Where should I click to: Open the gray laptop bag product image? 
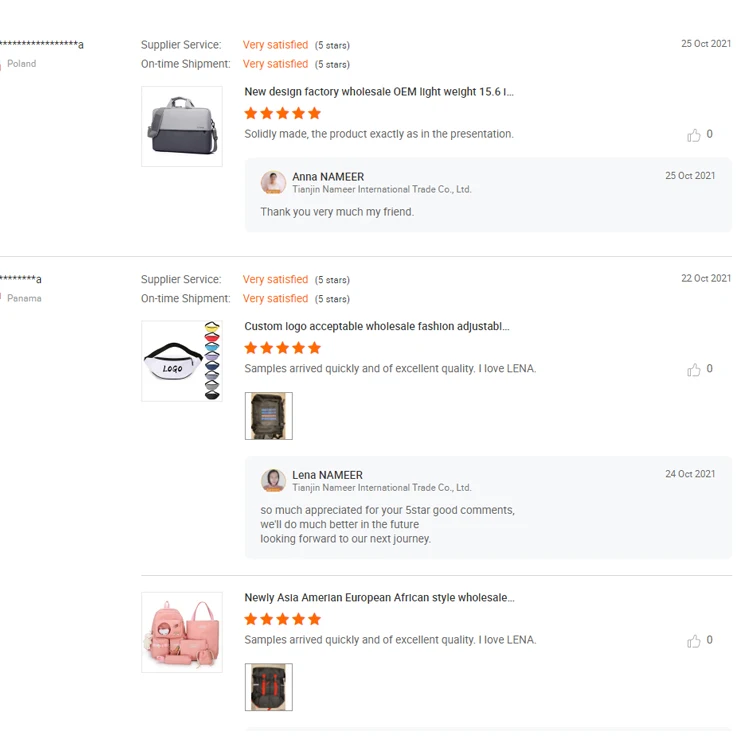pyautogui.click(x=182, y=126)
